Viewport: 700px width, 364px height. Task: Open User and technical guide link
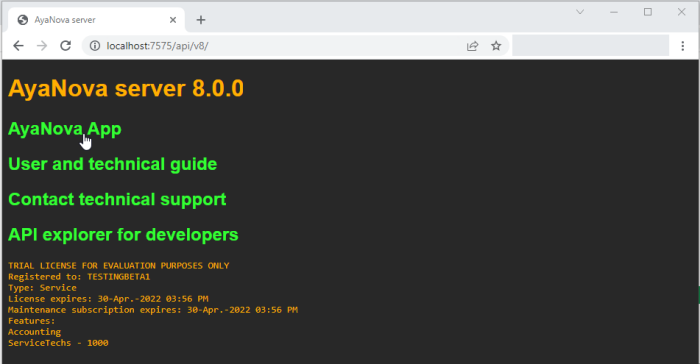(x=112, y=164)
